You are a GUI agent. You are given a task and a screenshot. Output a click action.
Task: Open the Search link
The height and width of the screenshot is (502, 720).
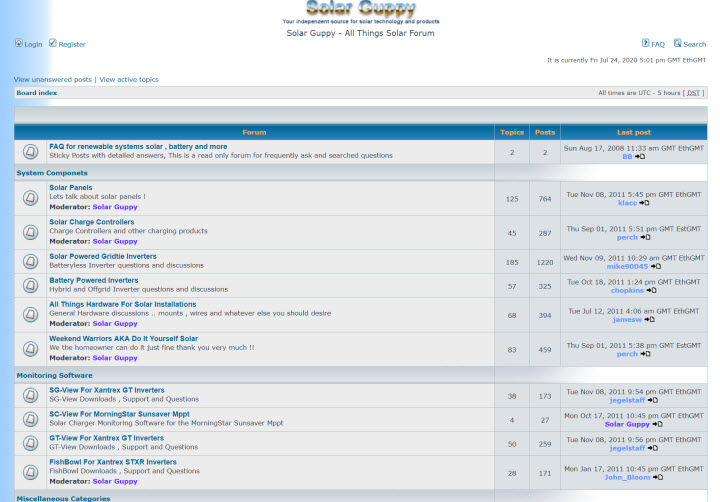click(695, 45)
